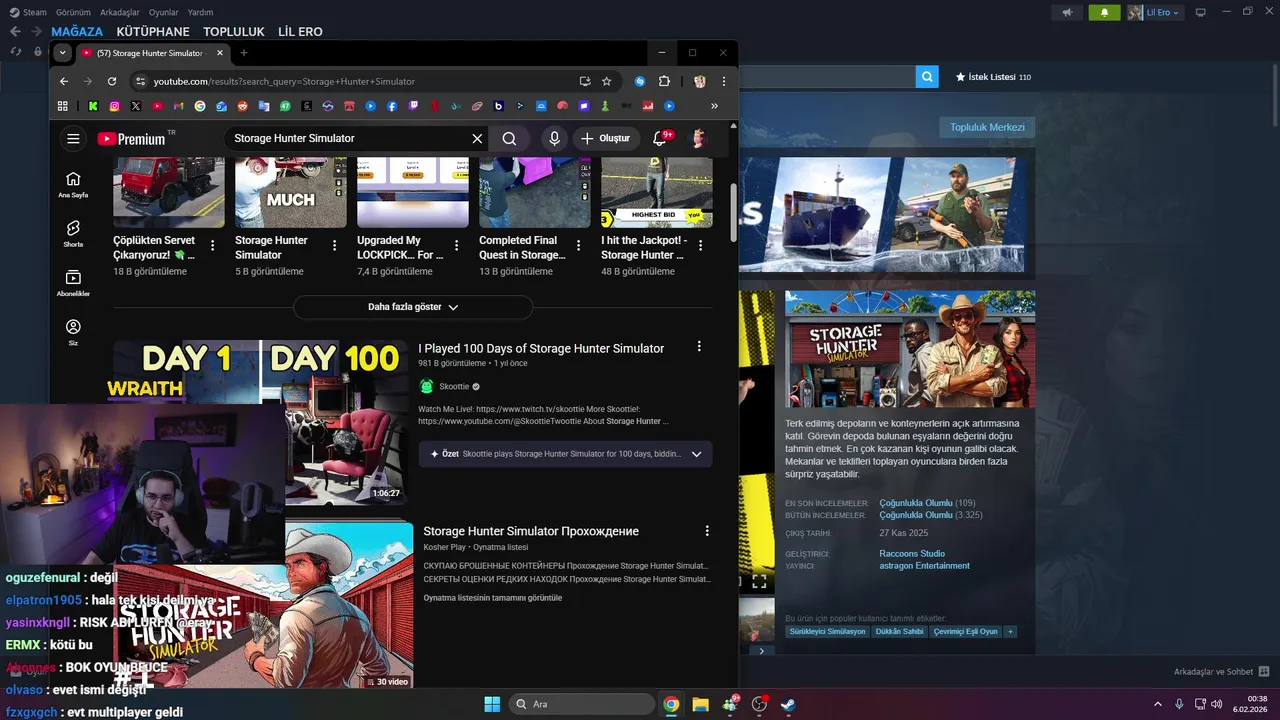
Task: Open Instagram bookmark in bookmarks bar
Action: (x=114, y=106)
